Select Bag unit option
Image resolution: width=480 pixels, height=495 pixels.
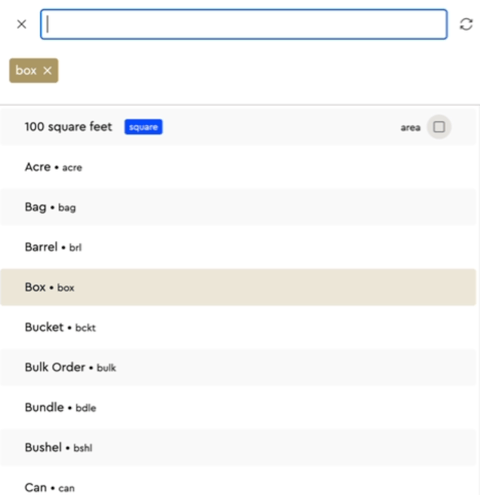(238, 207)
